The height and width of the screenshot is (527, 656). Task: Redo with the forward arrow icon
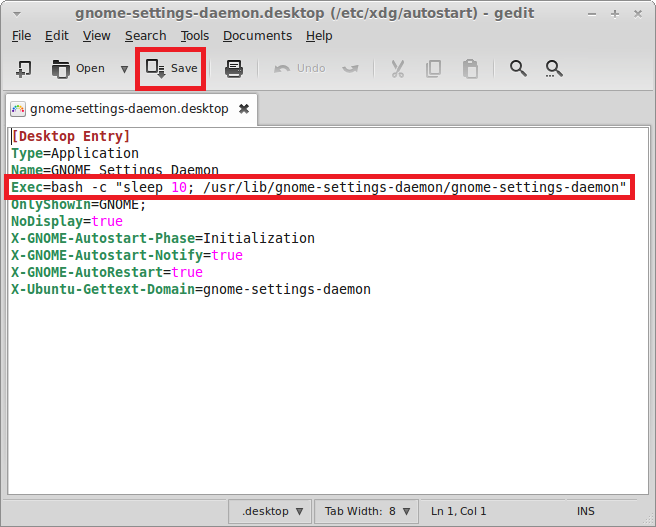[350, 69]
